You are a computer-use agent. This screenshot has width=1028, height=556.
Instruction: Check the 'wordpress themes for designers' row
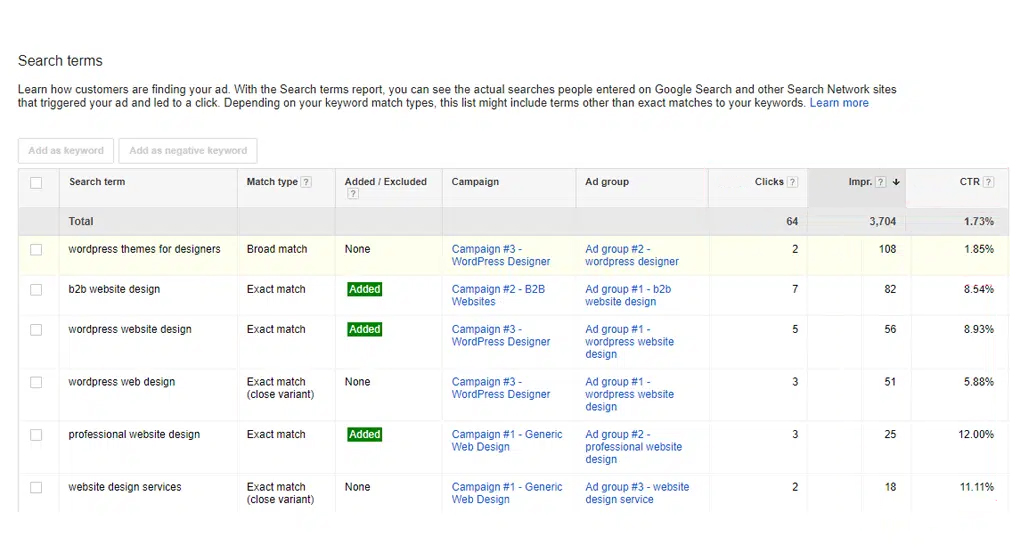pyautogui.click(x=36, y=250)
